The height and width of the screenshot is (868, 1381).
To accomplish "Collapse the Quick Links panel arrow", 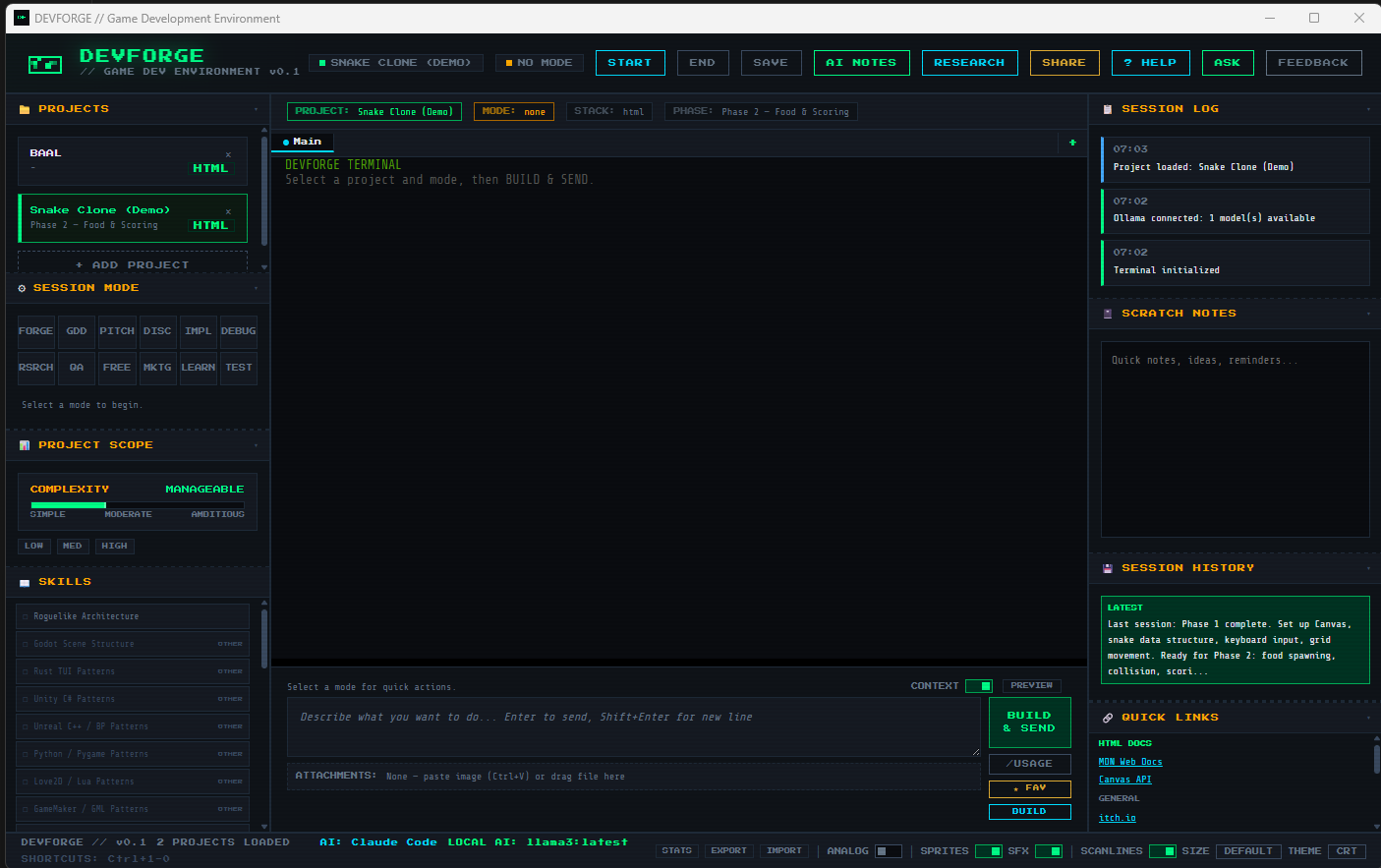I will 1367,718.
